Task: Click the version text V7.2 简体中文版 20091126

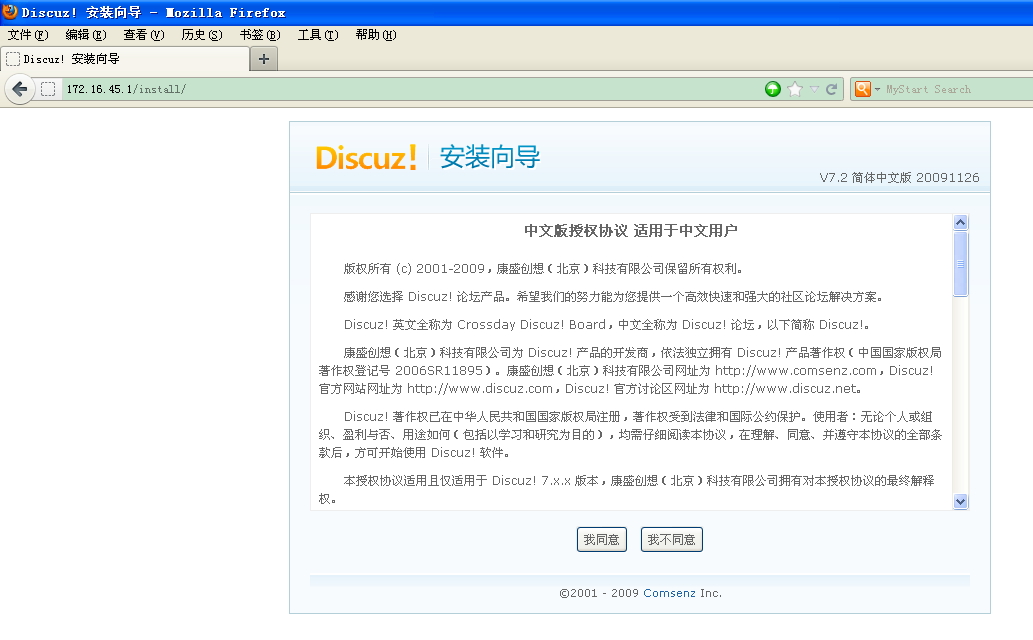Action: [x=899, y=177]
